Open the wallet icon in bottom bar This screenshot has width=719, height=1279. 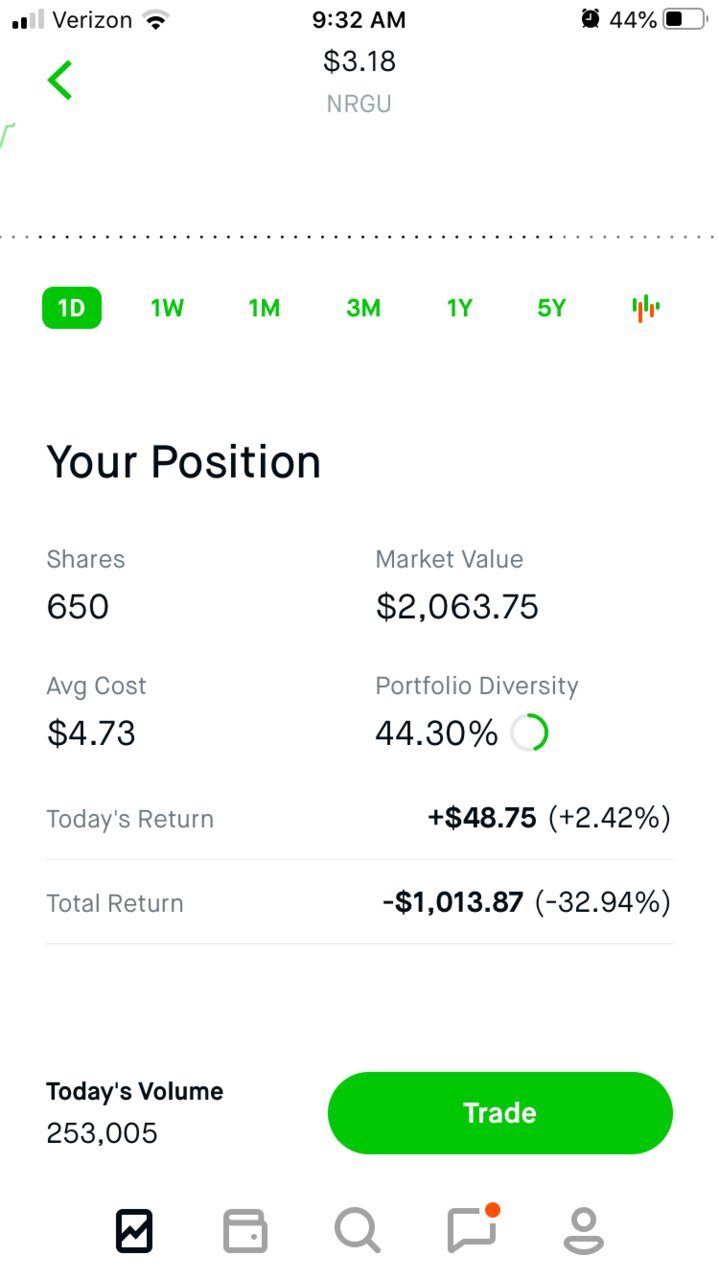245,1230
